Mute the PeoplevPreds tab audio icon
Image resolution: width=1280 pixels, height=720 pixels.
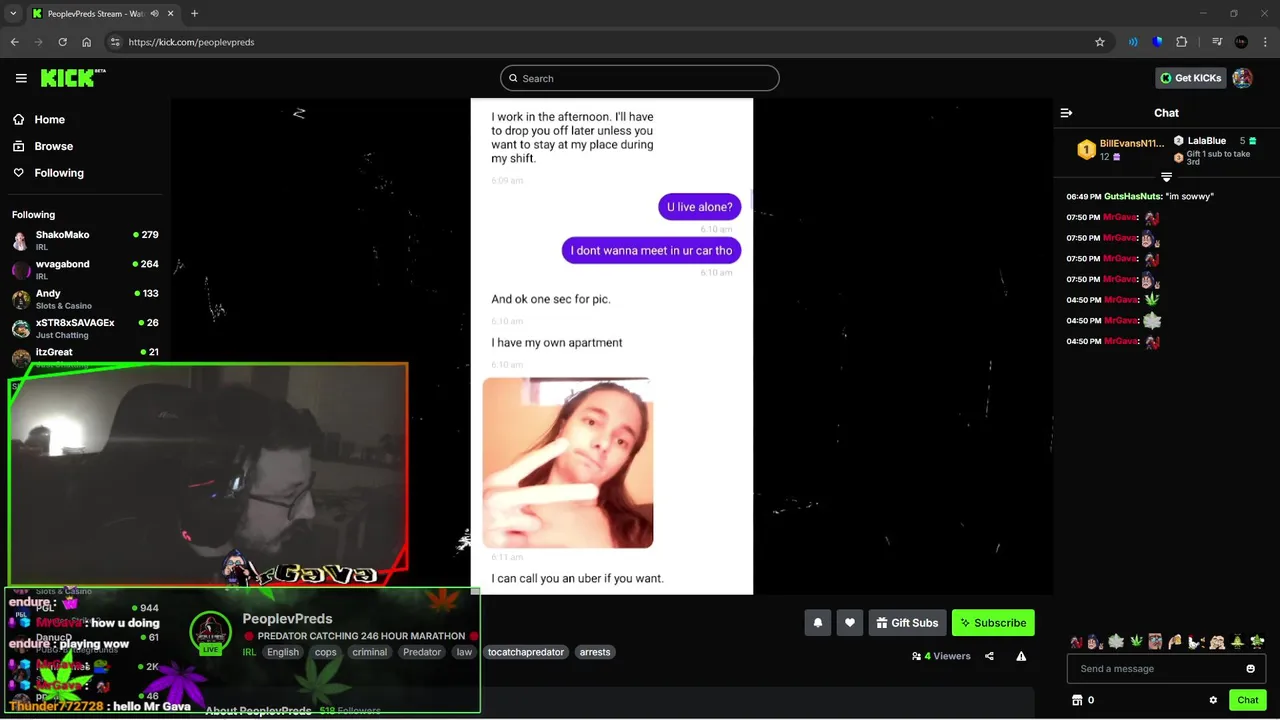click(x=154, y=13)
